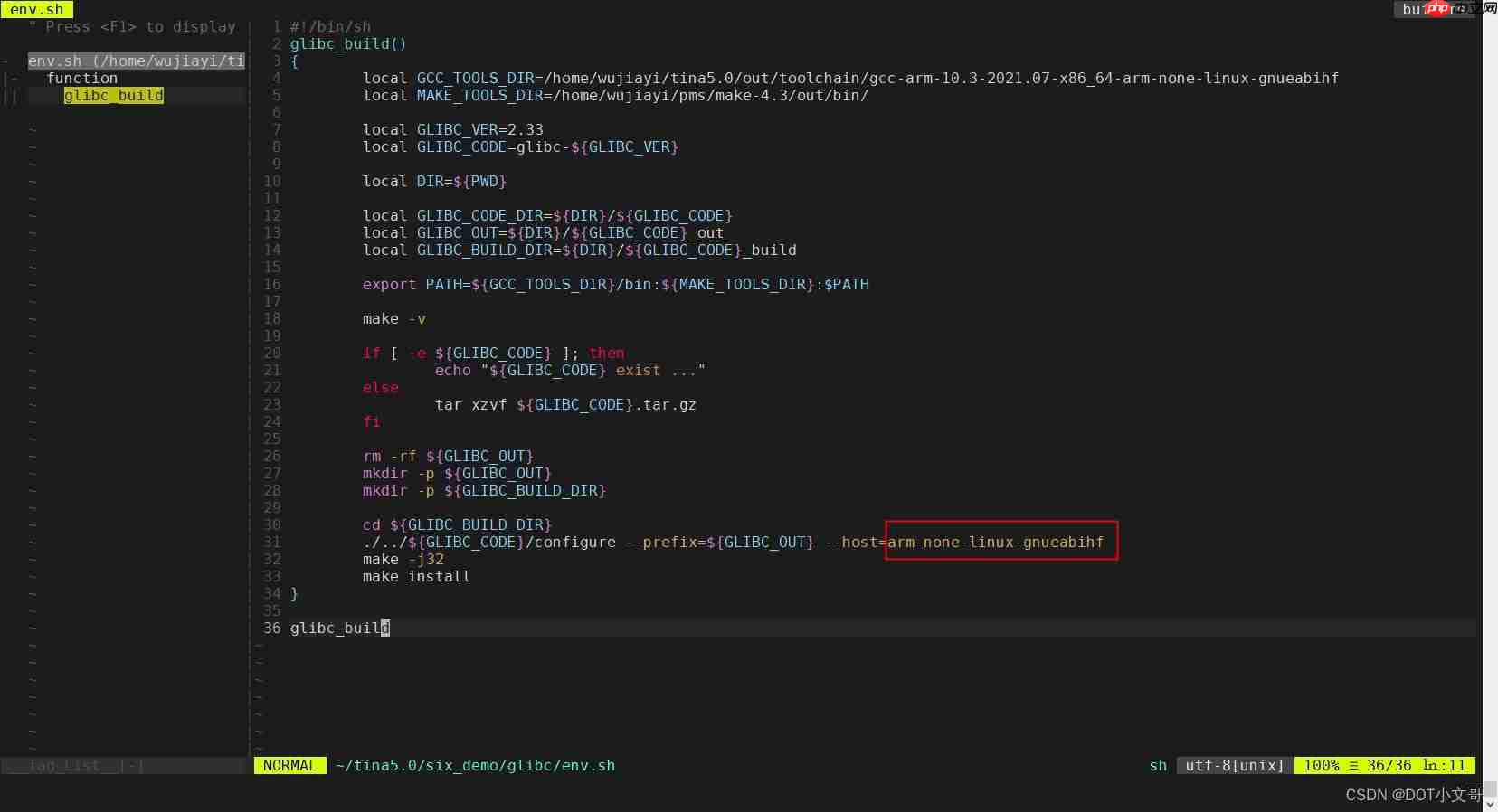
Task: Click the utf-8[unix] encoding indicator
Action: [1235, 765]
